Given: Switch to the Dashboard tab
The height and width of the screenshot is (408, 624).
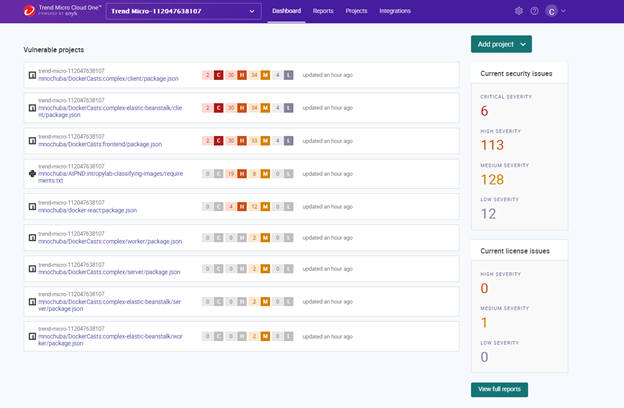Looking at the screenshot, I should [287, 11].
